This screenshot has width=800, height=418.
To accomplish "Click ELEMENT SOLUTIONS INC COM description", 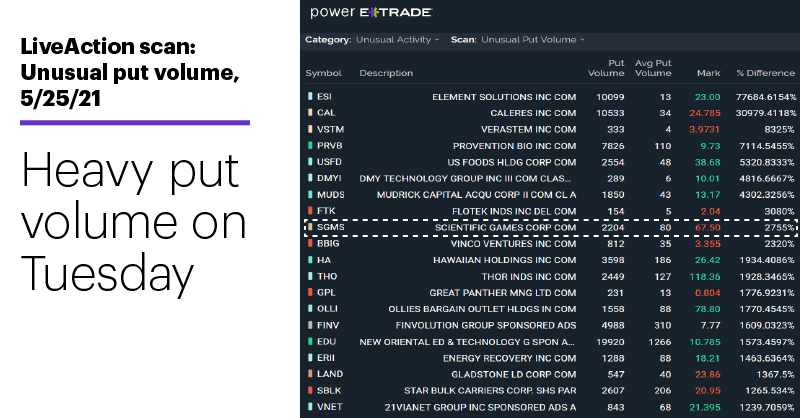I will (x=504, y=97).
